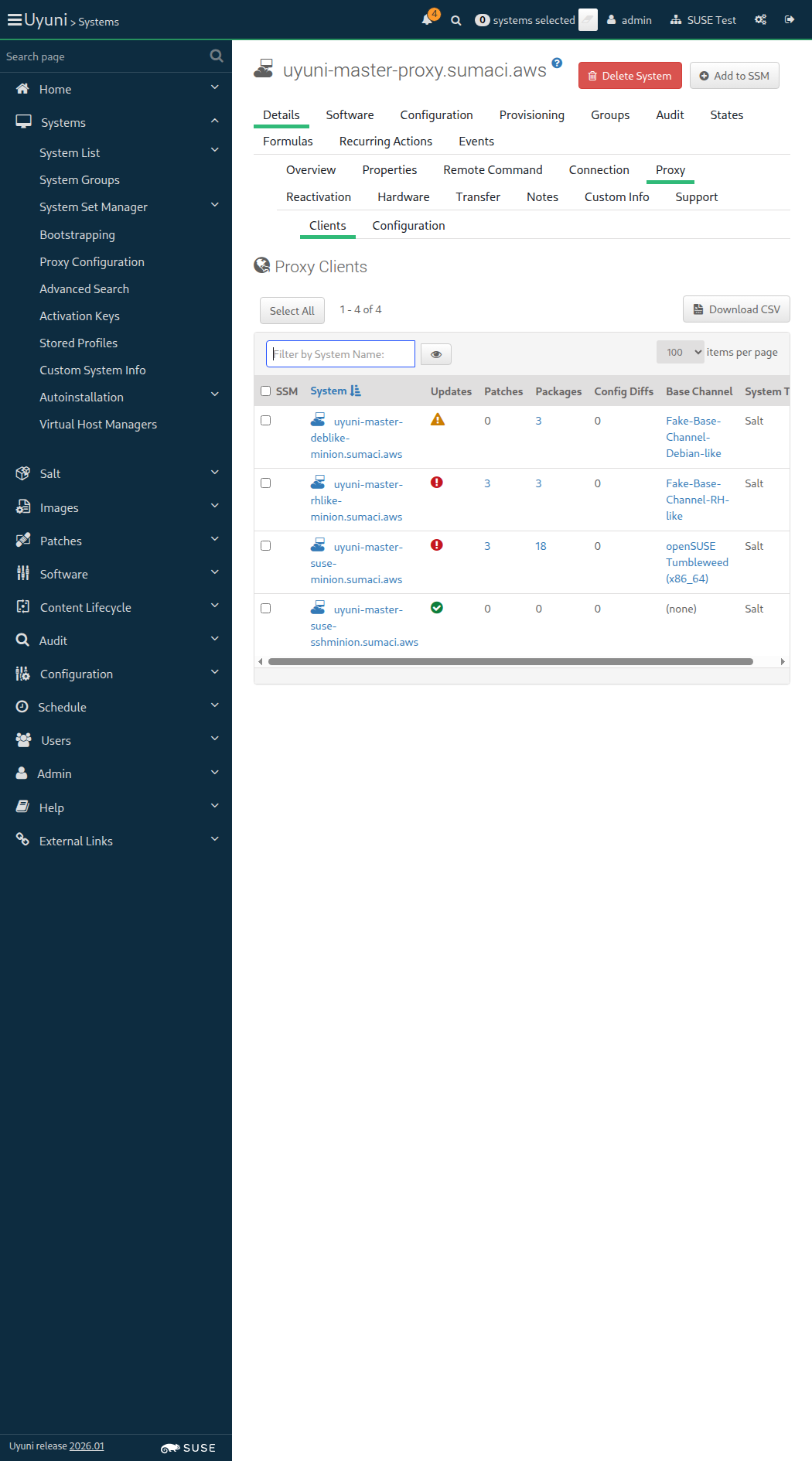Open the notifications bell icon
The height and width of the screenshot is (1461, 812).
[428, 19]
